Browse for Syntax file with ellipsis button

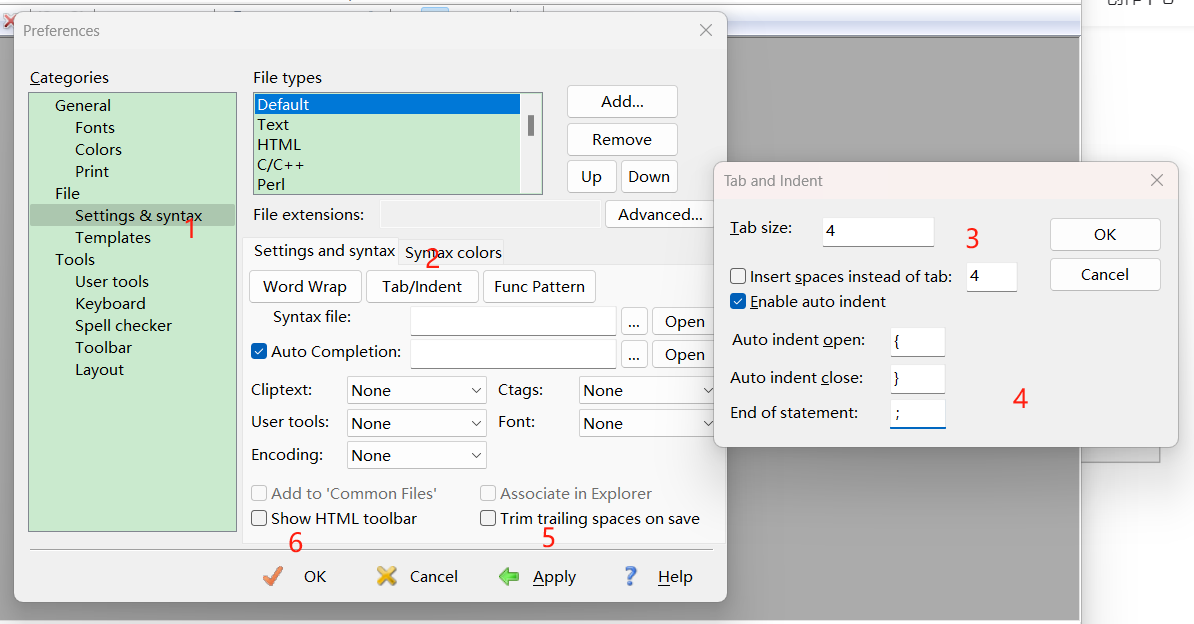(x=634, y=321)
